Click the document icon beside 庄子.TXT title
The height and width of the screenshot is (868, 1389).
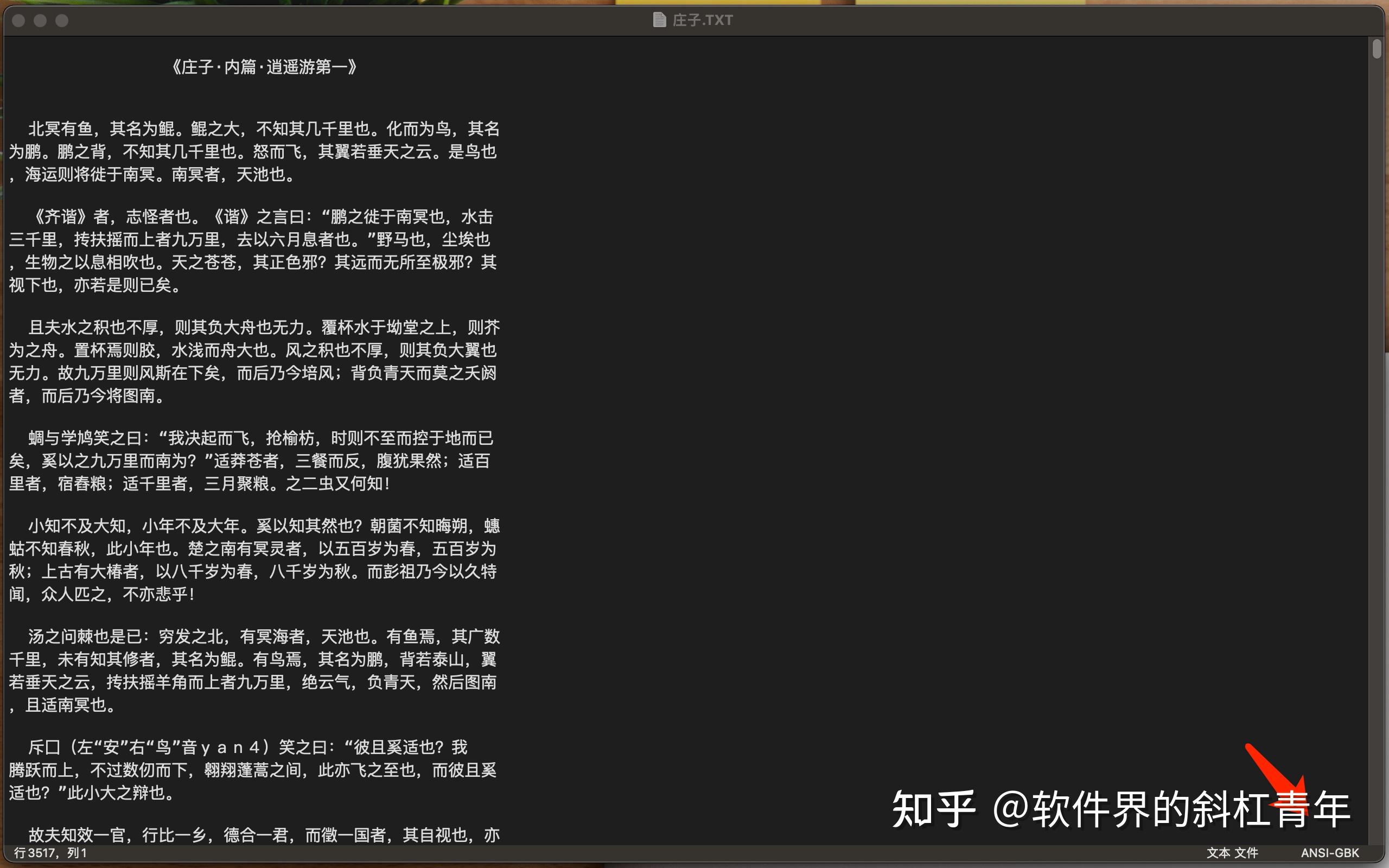[659, 20]
